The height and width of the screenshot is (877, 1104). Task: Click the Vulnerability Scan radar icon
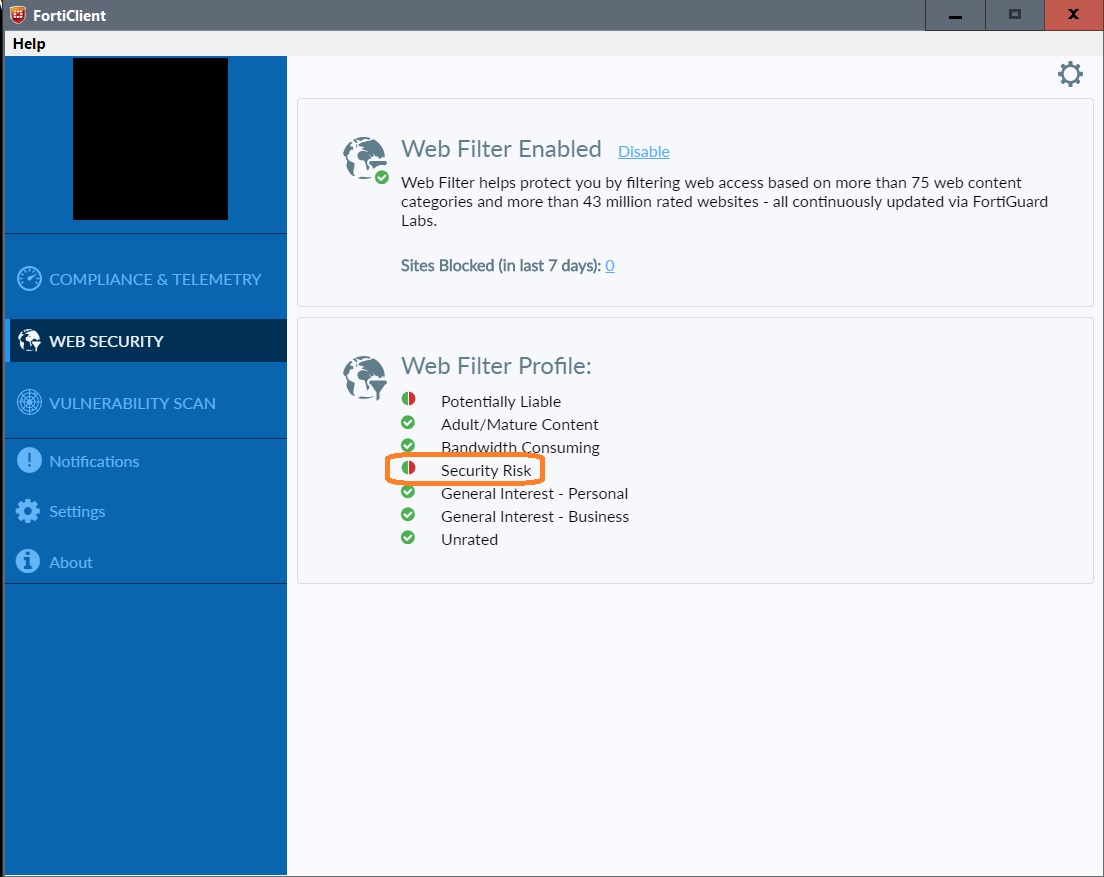pyautogui.click(x=29, y=403)
